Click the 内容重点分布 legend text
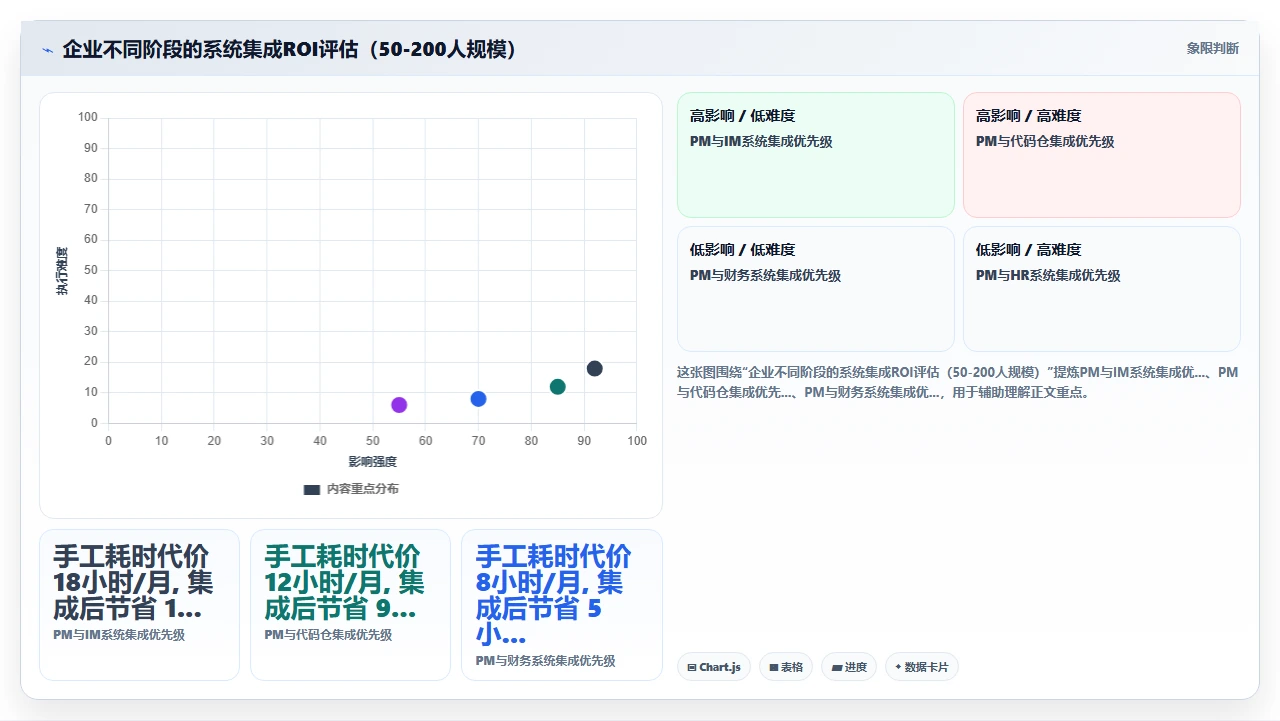 coord(363,489)
